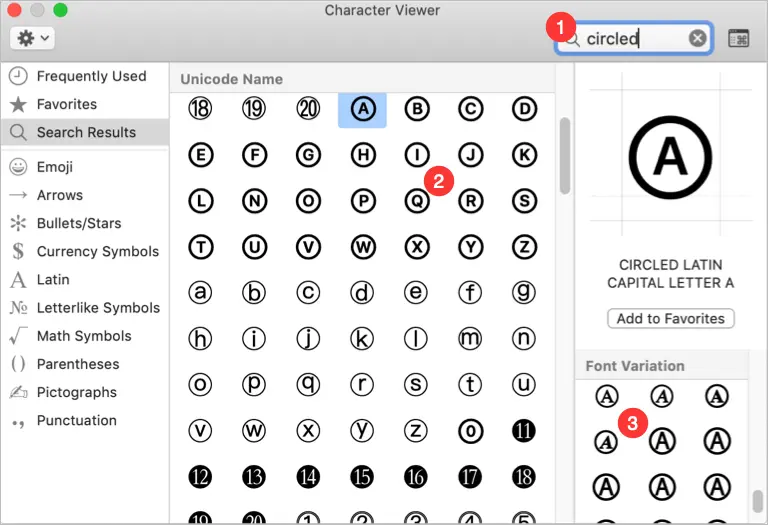The image size is (768, 525).
Task: Click the search field containing 'circled'
Action: (x=634, y=38)
